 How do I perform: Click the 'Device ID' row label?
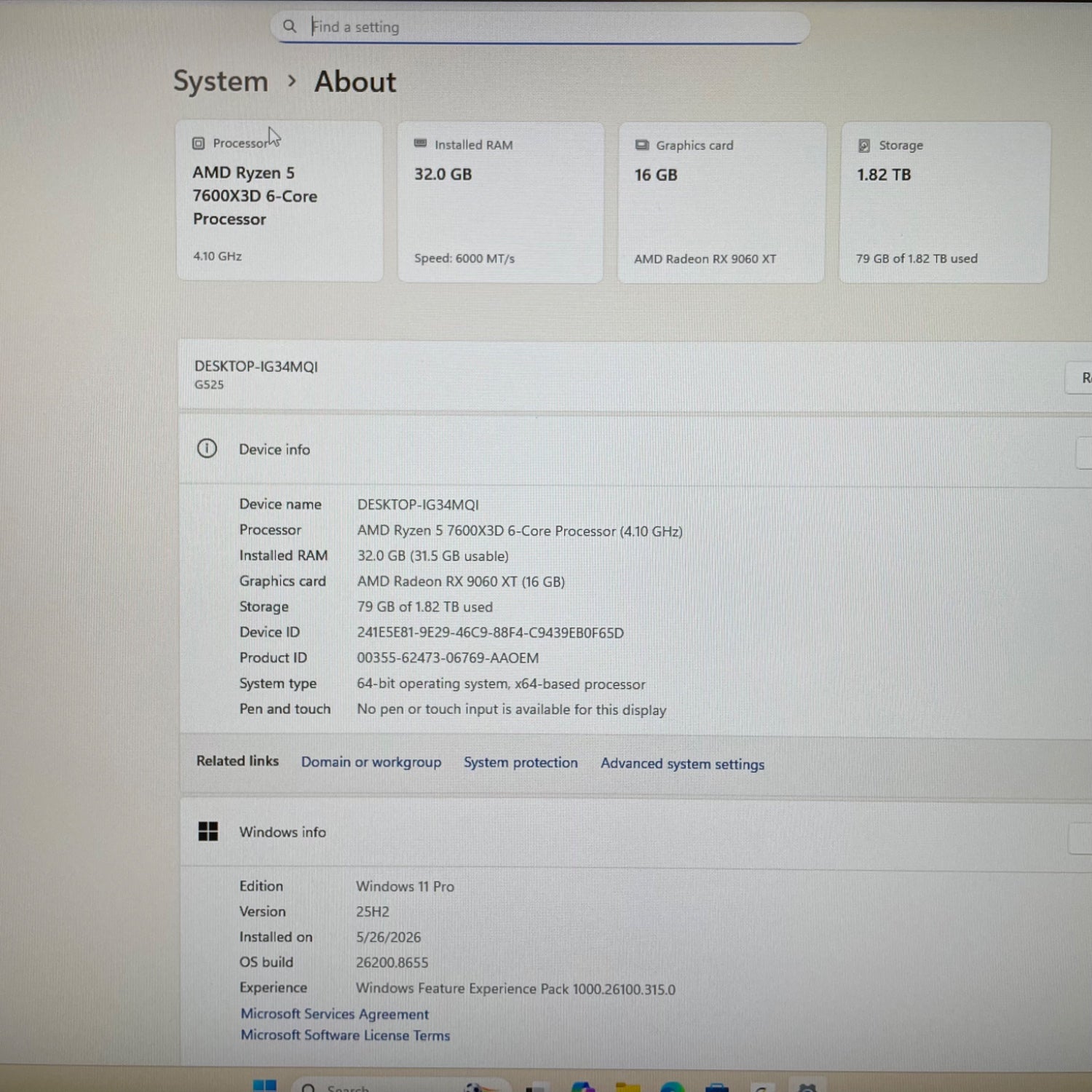pyautogui.click(x=269, y=632)
